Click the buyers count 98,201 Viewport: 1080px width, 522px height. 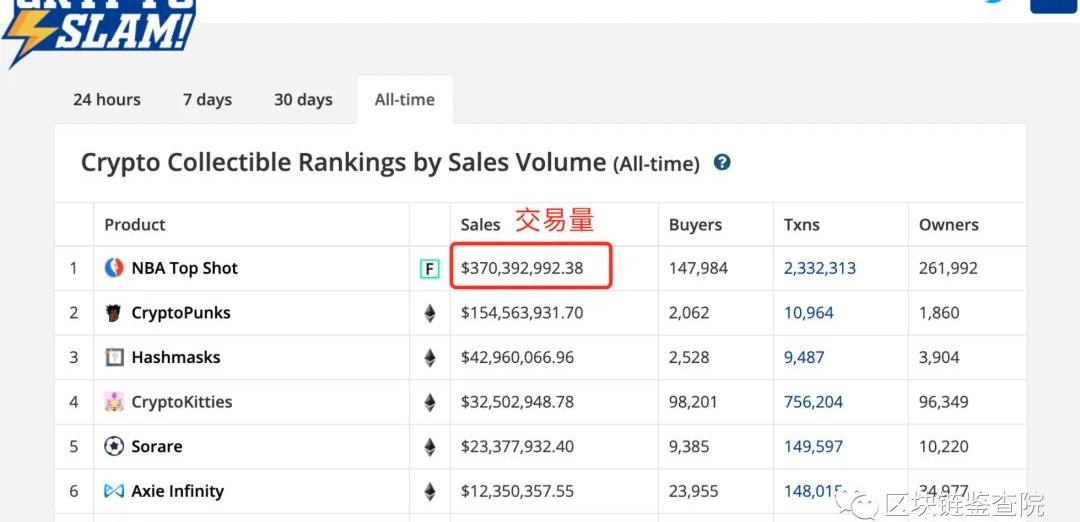coord(694,402)
